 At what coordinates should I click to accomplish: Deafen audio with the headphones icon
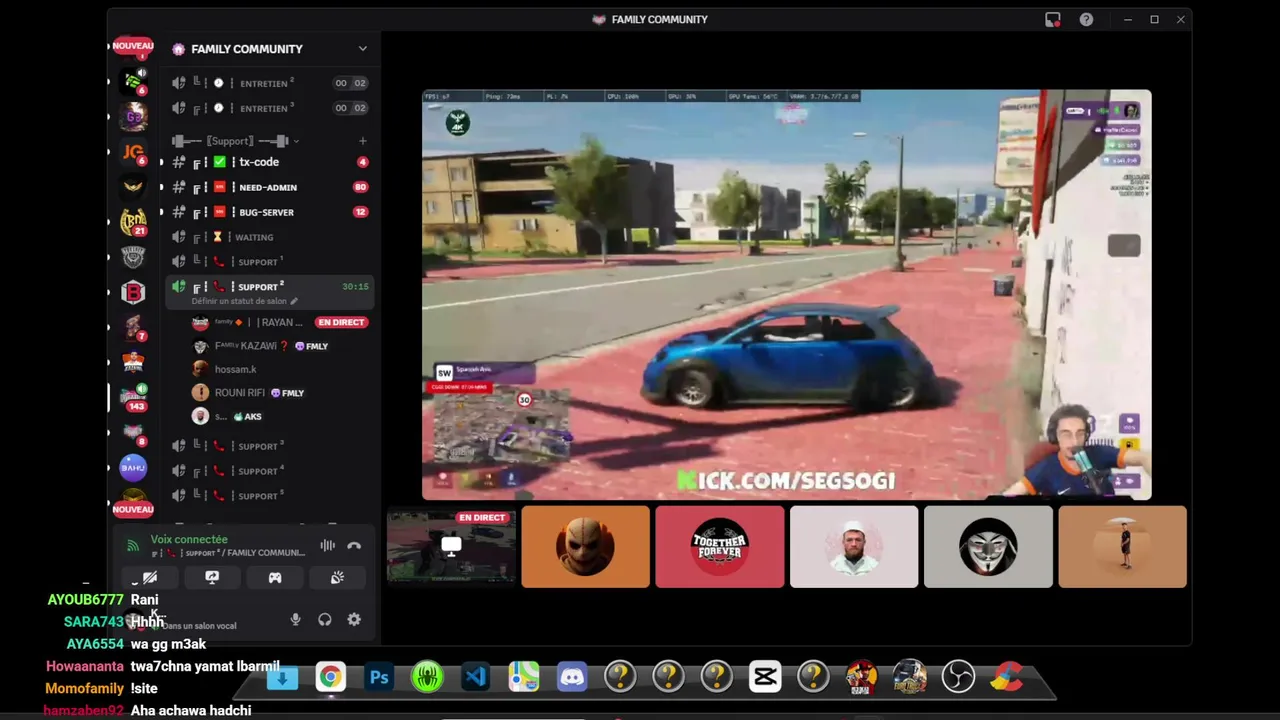coord(325,619)
